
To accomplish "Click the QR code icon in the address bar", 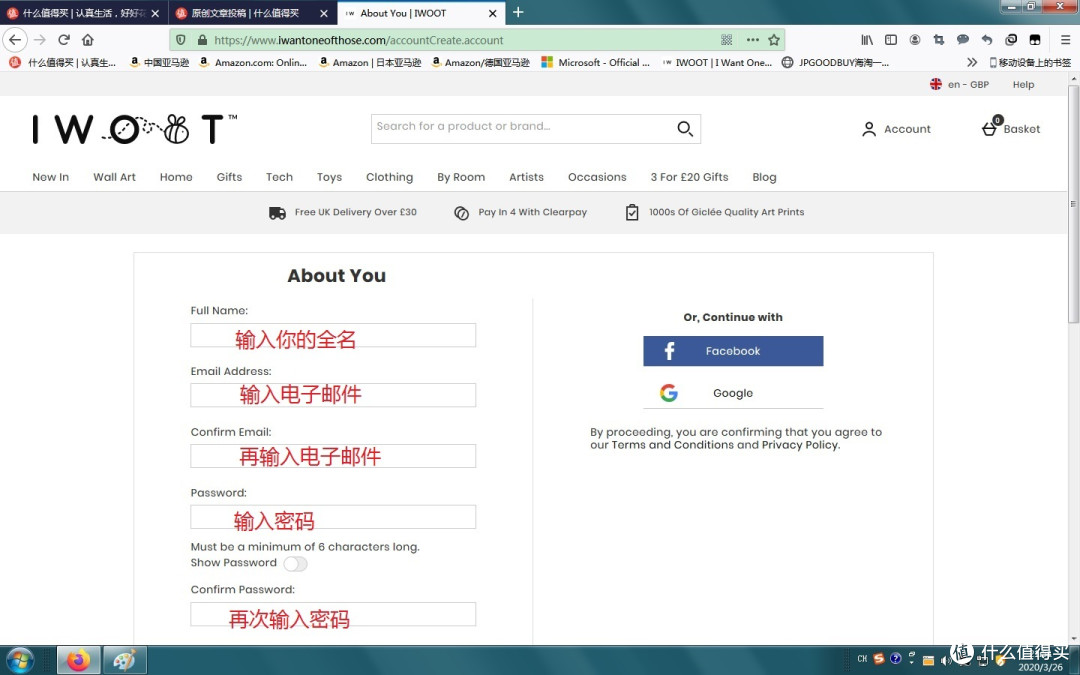I will click(726, 40).
